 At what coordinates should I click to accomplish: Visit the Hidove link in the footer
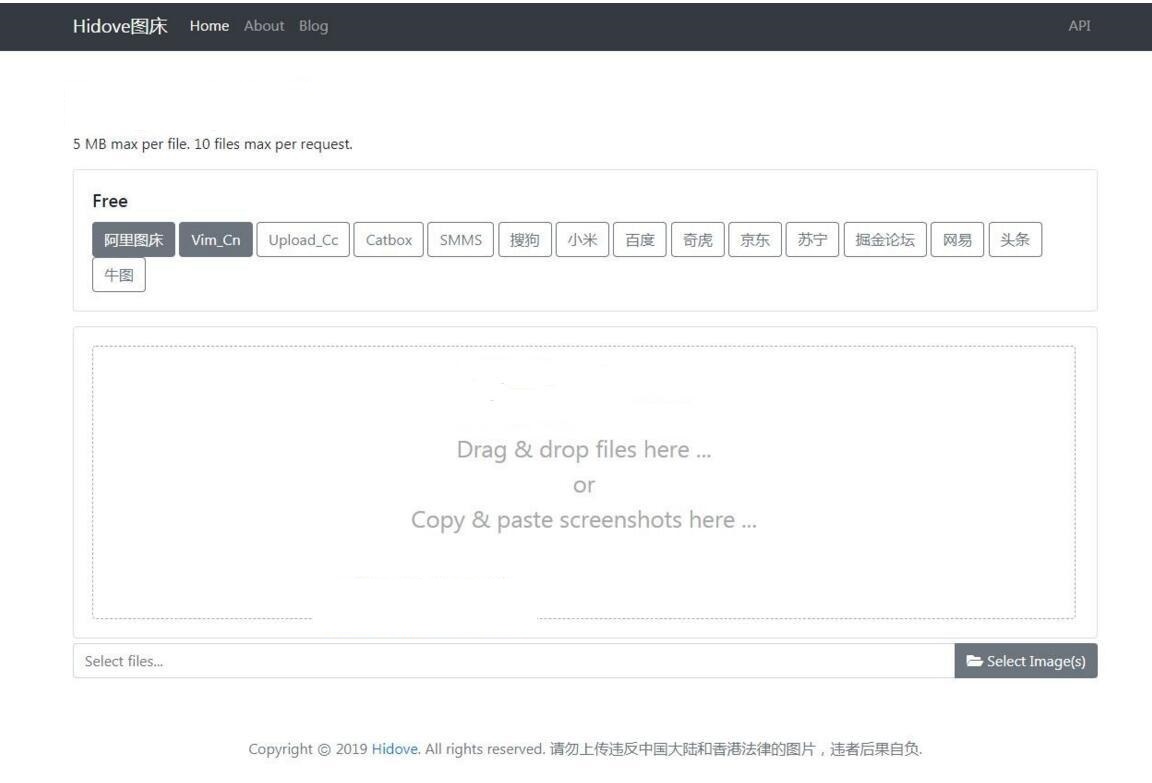click(x=392, y=748)
